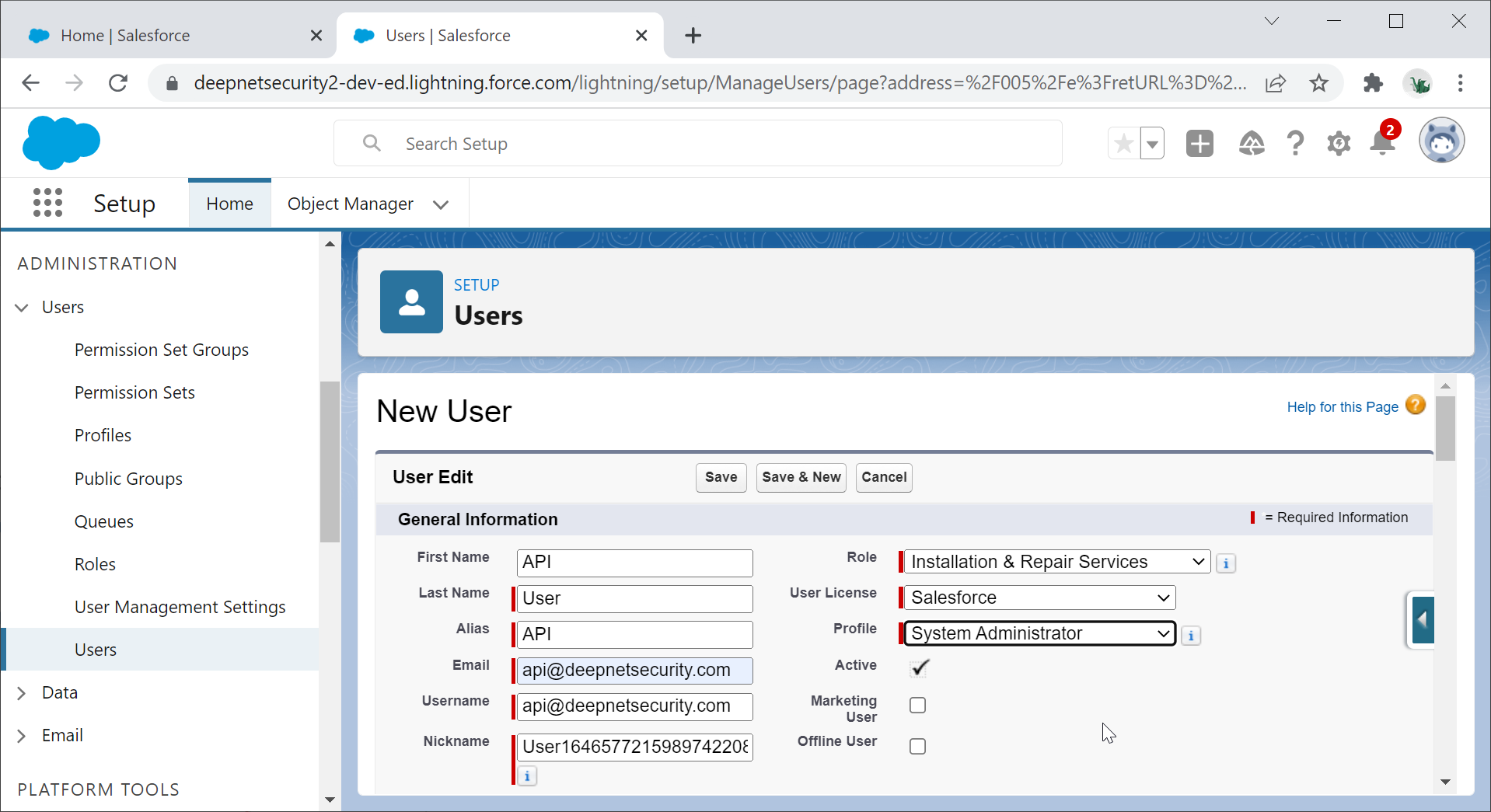The width and height of the screenshot is (1491, 812).
Task: Check the Offline User checkbox
Action: 918,747
